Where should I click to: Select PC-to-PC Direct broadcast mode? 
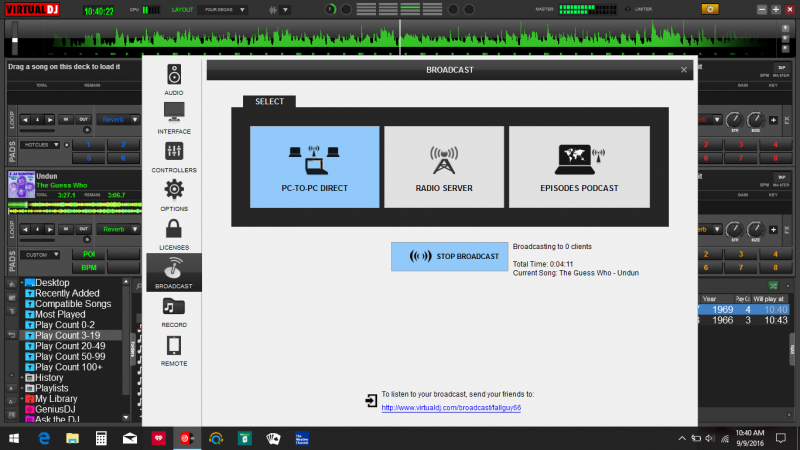coord(314,166)
